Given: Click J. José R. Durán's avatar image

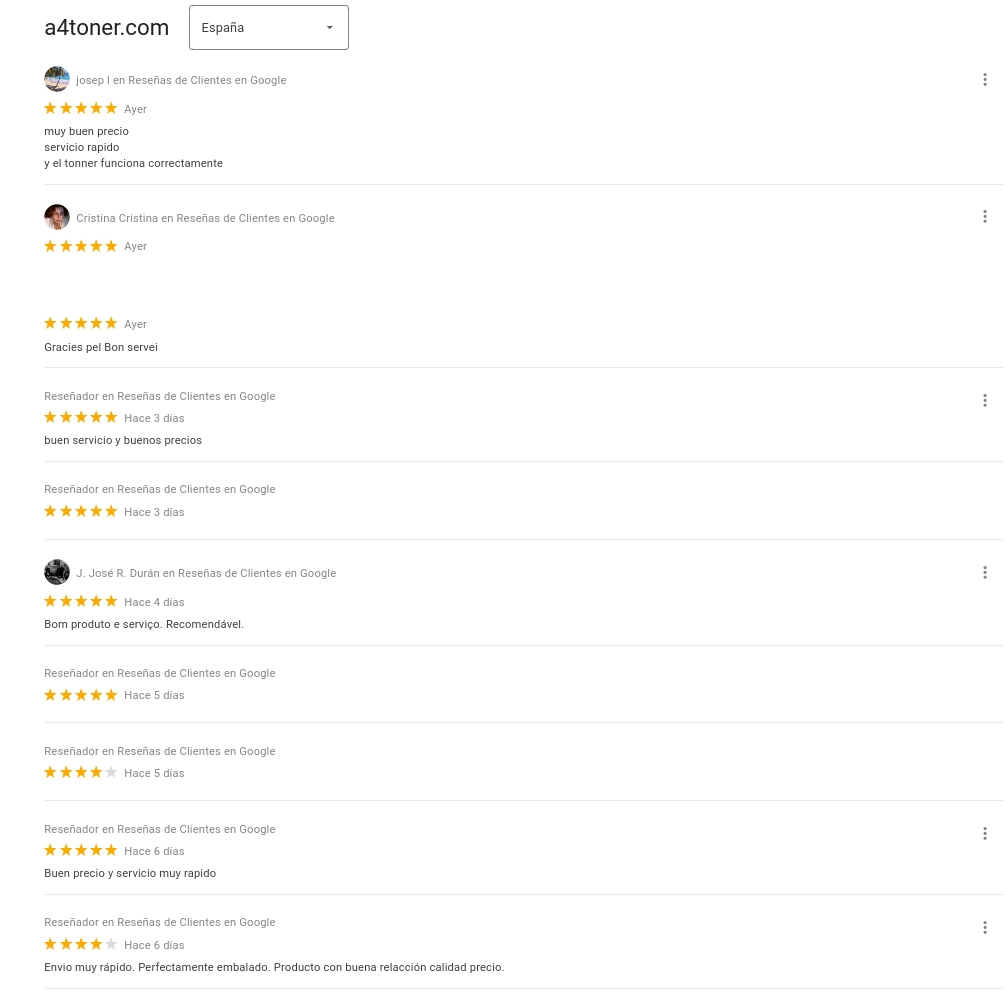Looking at the screenshot, I should pyautogui.click(x=57, y=572).
